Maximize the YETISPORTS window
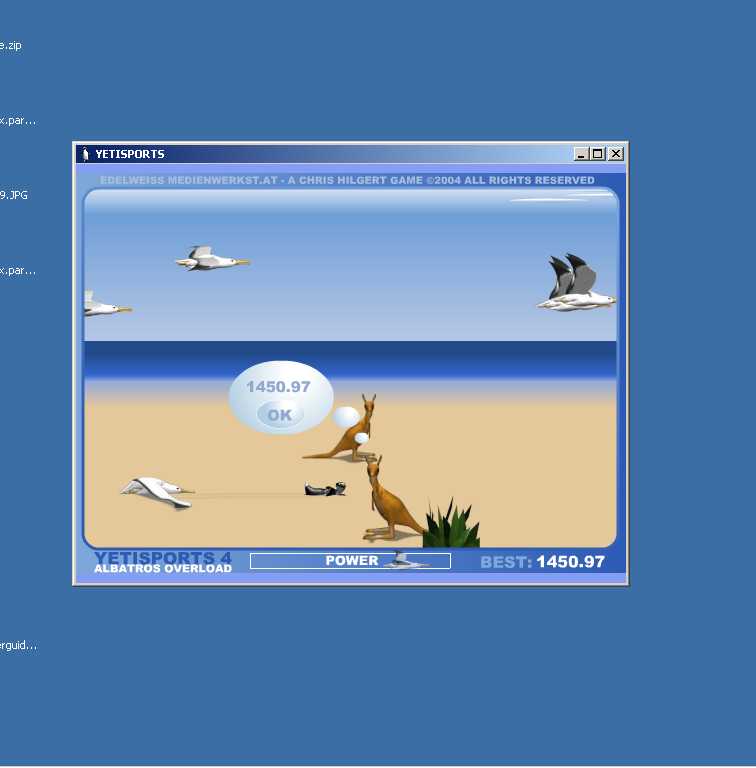756x768 pixels. (597, 154)
